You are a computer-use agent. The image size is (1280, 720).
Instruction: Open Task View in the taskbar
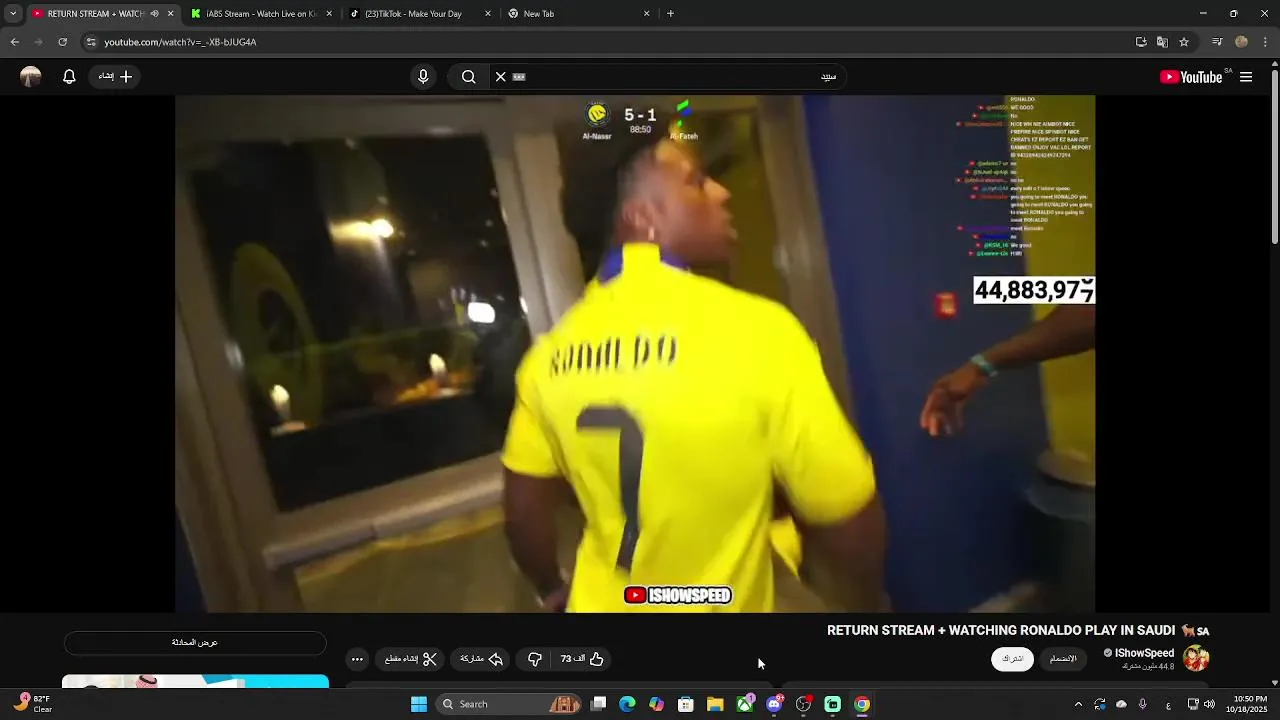[x=598, y=704]
